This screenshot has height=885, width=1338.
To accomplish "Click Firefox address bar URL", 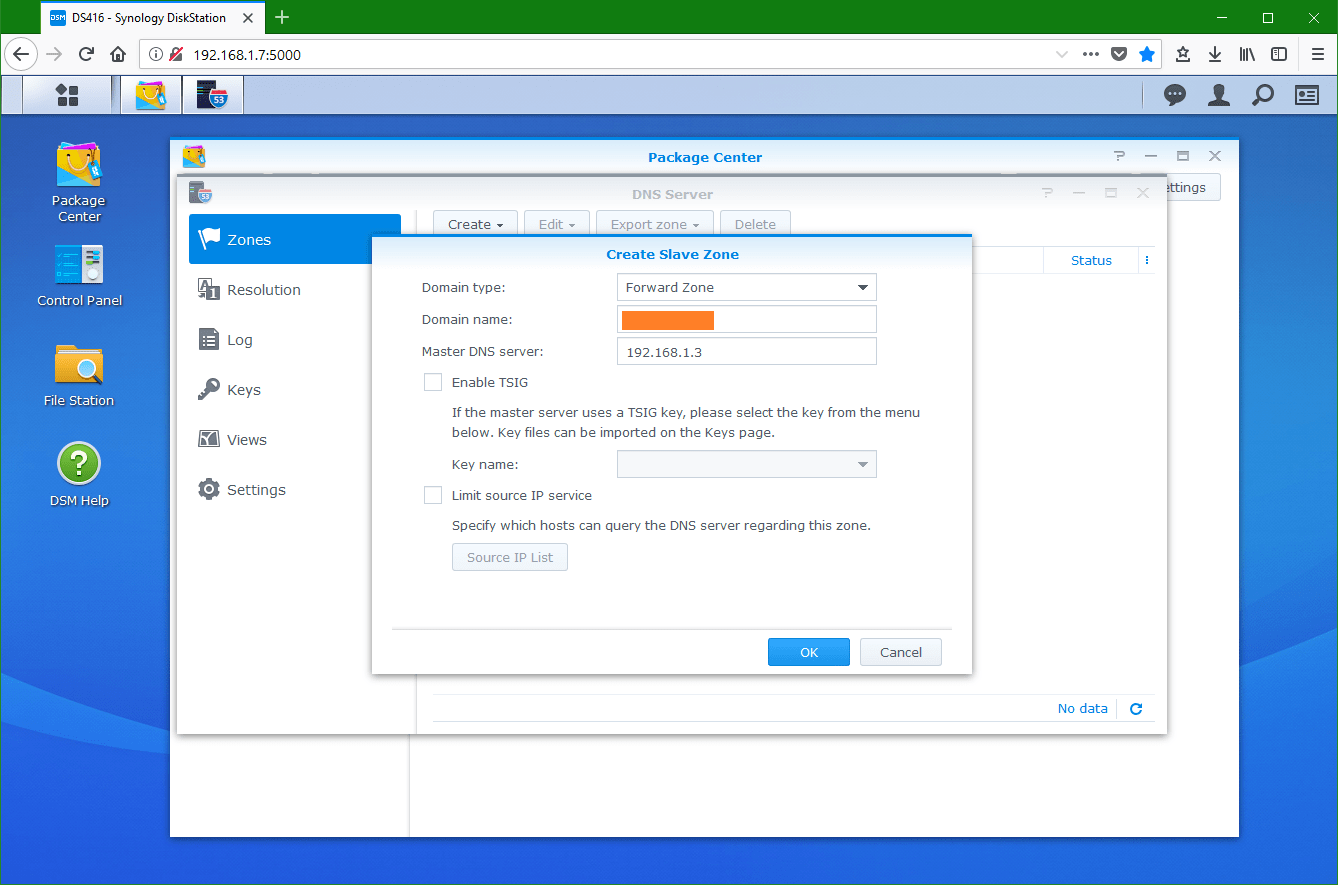I will coord(247,55).
